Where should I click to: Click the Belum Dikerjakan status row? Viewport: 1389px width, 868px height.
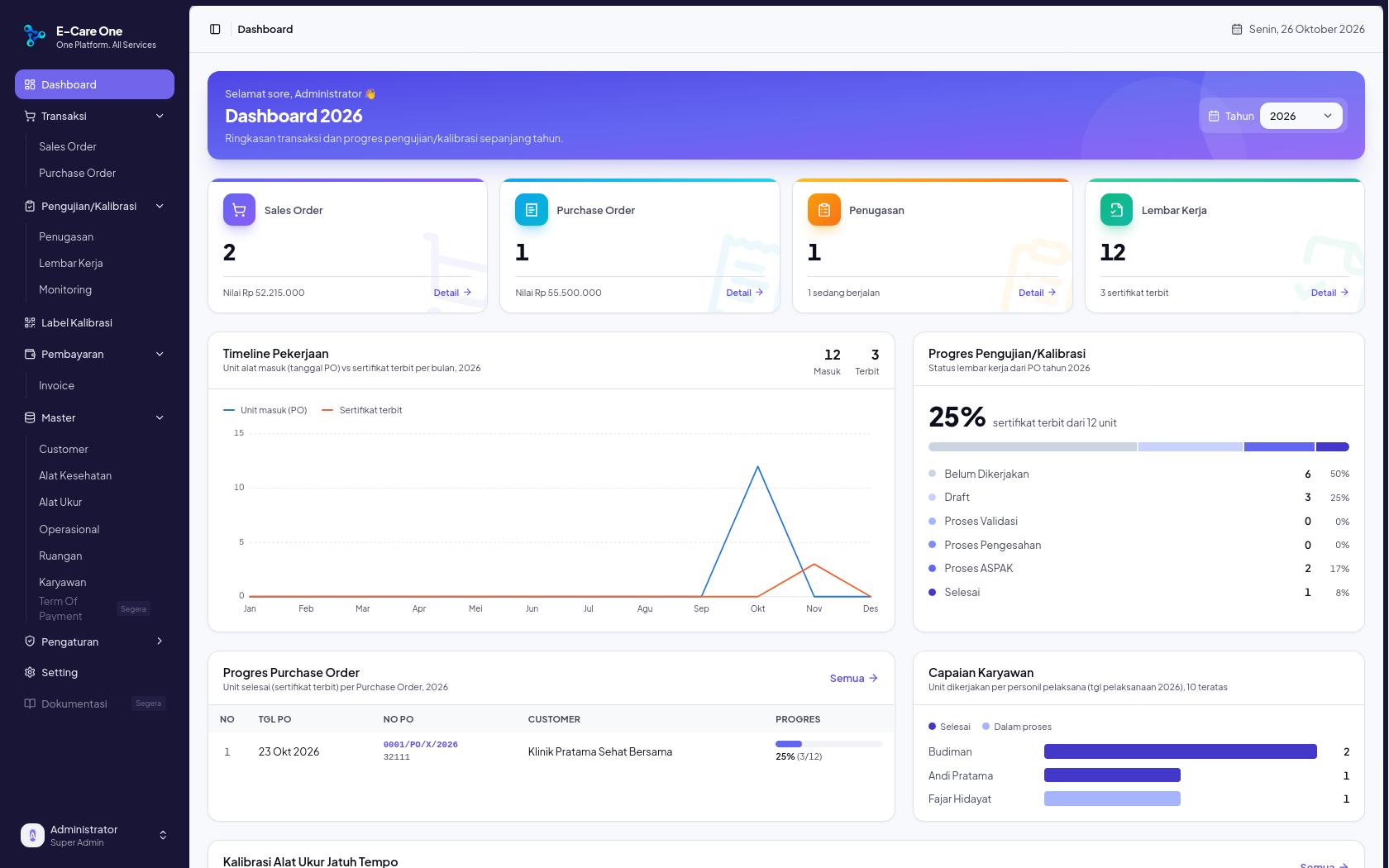pos(1138,474)
